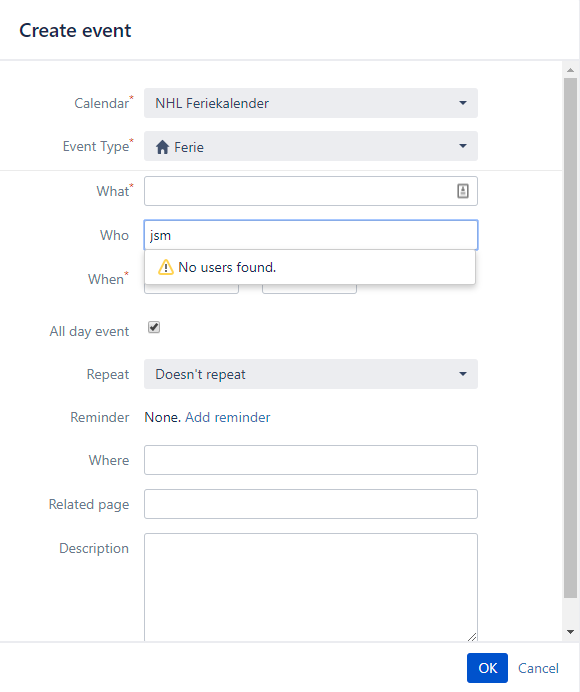Click into the What text field
Viewport: 580px width, 692px height.
point(300,191)
